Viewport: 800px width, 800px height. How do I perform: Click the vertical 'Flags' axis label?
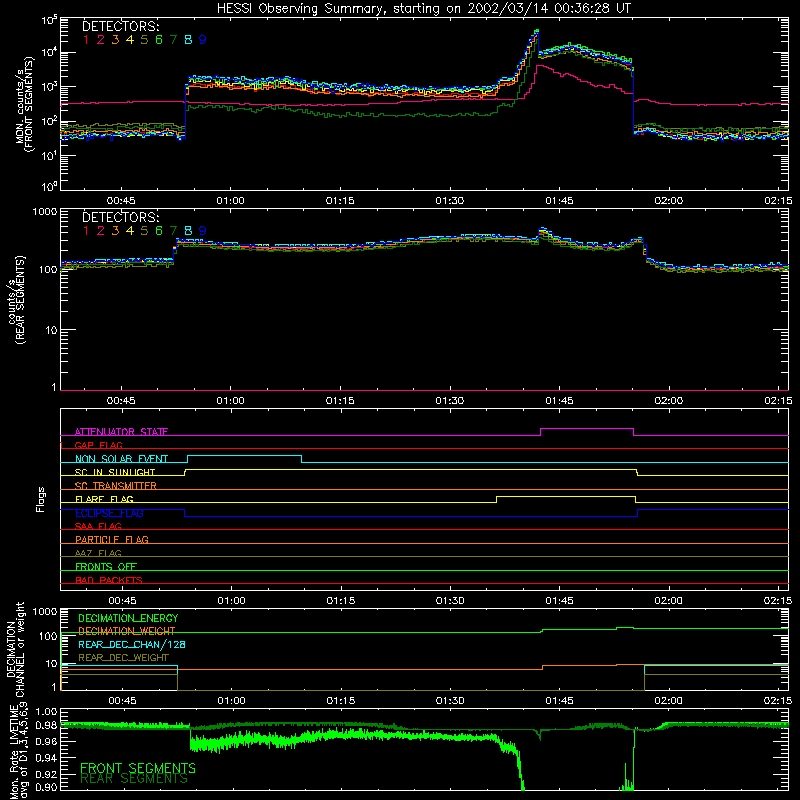click(x=41, y=499)
